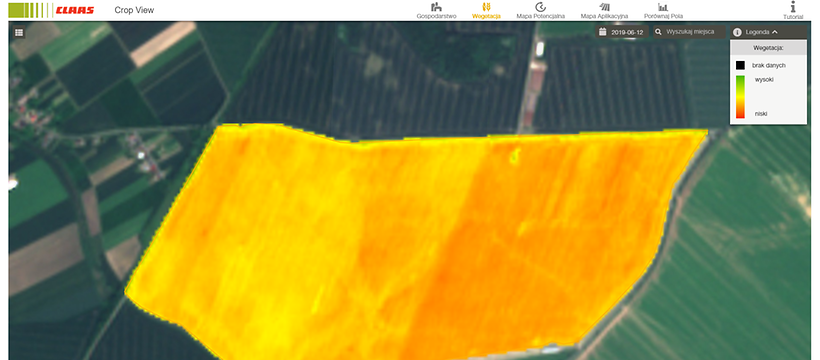
Task: Open the Mapa Aplikacyjna icon
Action: pos(605,7)
